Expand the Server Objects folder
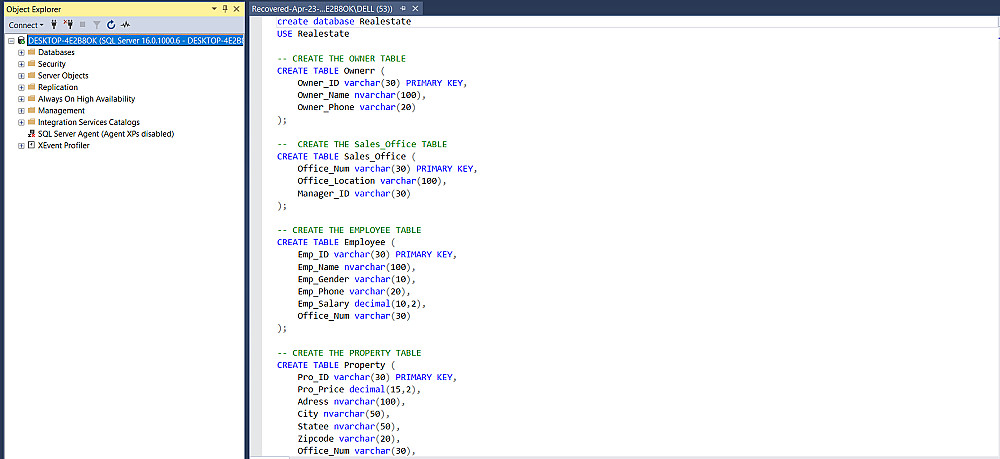 [21, 76]
